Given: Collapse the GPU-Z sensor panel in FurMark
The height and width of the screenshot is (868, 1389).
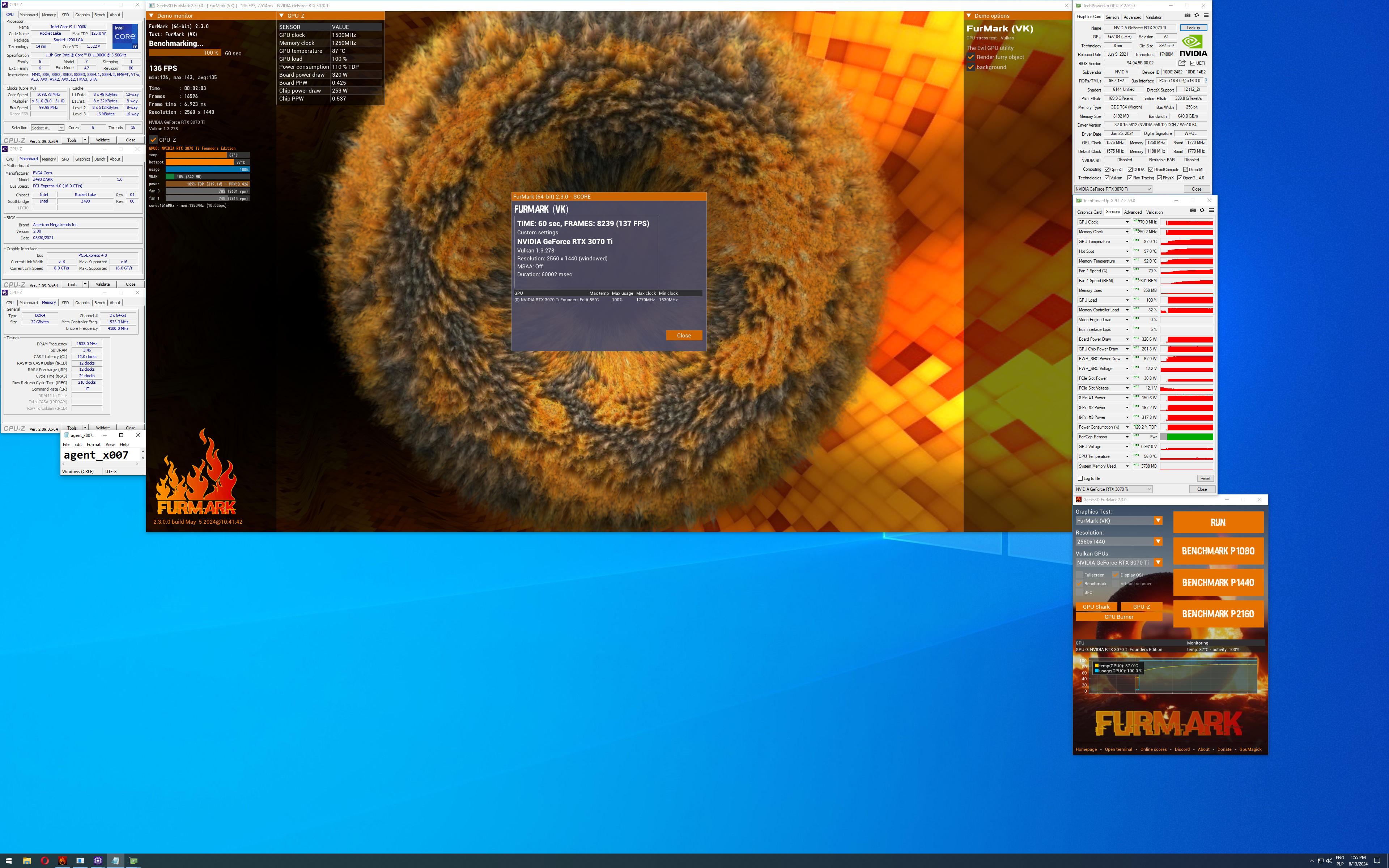Looking at the screenshot, I should (281, 16).
